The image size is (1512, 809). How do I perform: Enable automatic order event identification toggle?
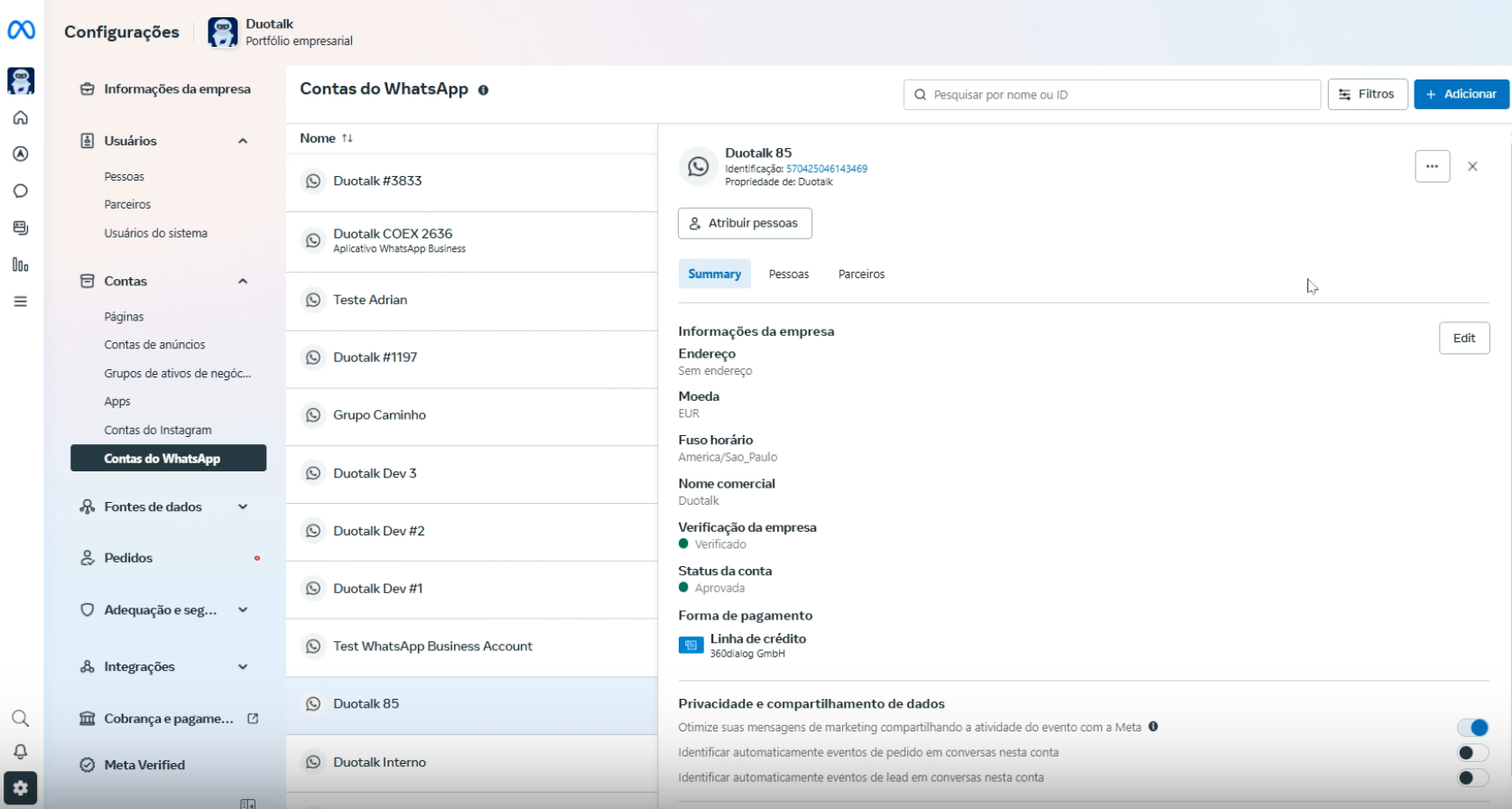(1472, 753)
